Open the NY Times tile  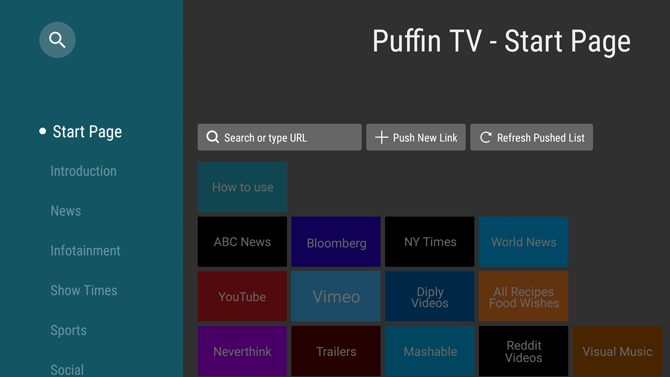point(430,242)
